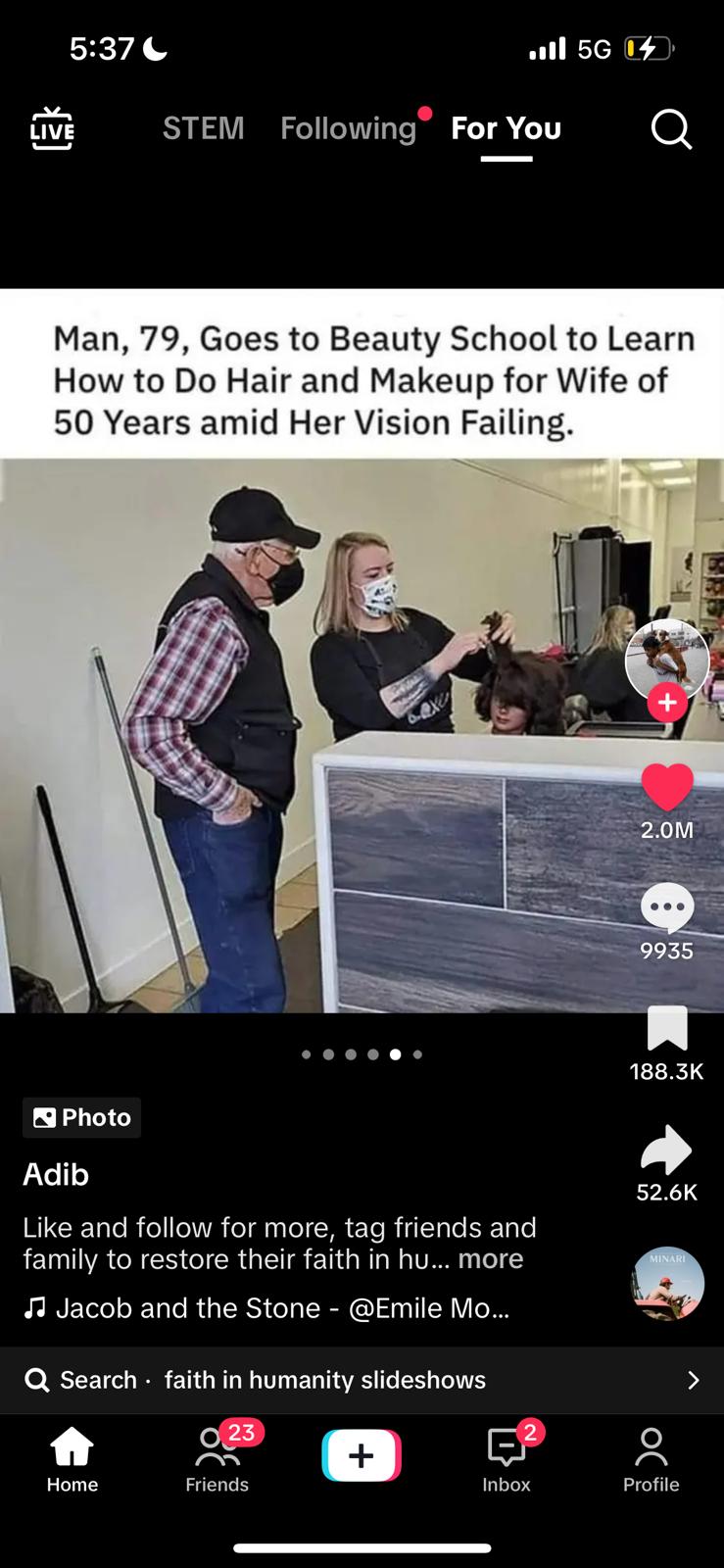Open the LIVE icon
The height and width of the screenshot is (1568, 724).
pos(52,128)
